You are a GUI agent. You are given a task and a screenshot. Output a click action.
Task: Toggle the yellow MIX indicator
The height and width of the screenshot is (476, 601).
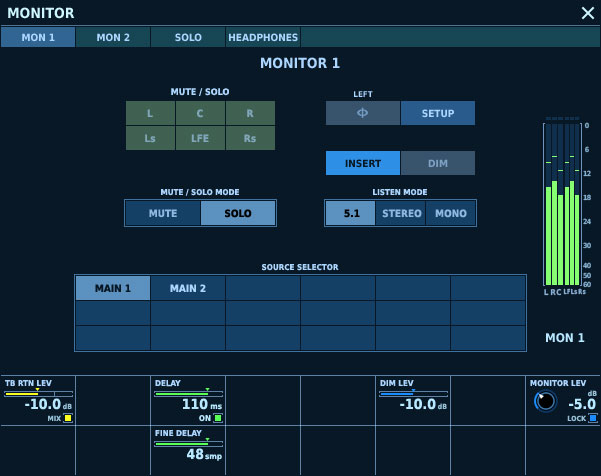pyautogui.click(x=68, y=418)
